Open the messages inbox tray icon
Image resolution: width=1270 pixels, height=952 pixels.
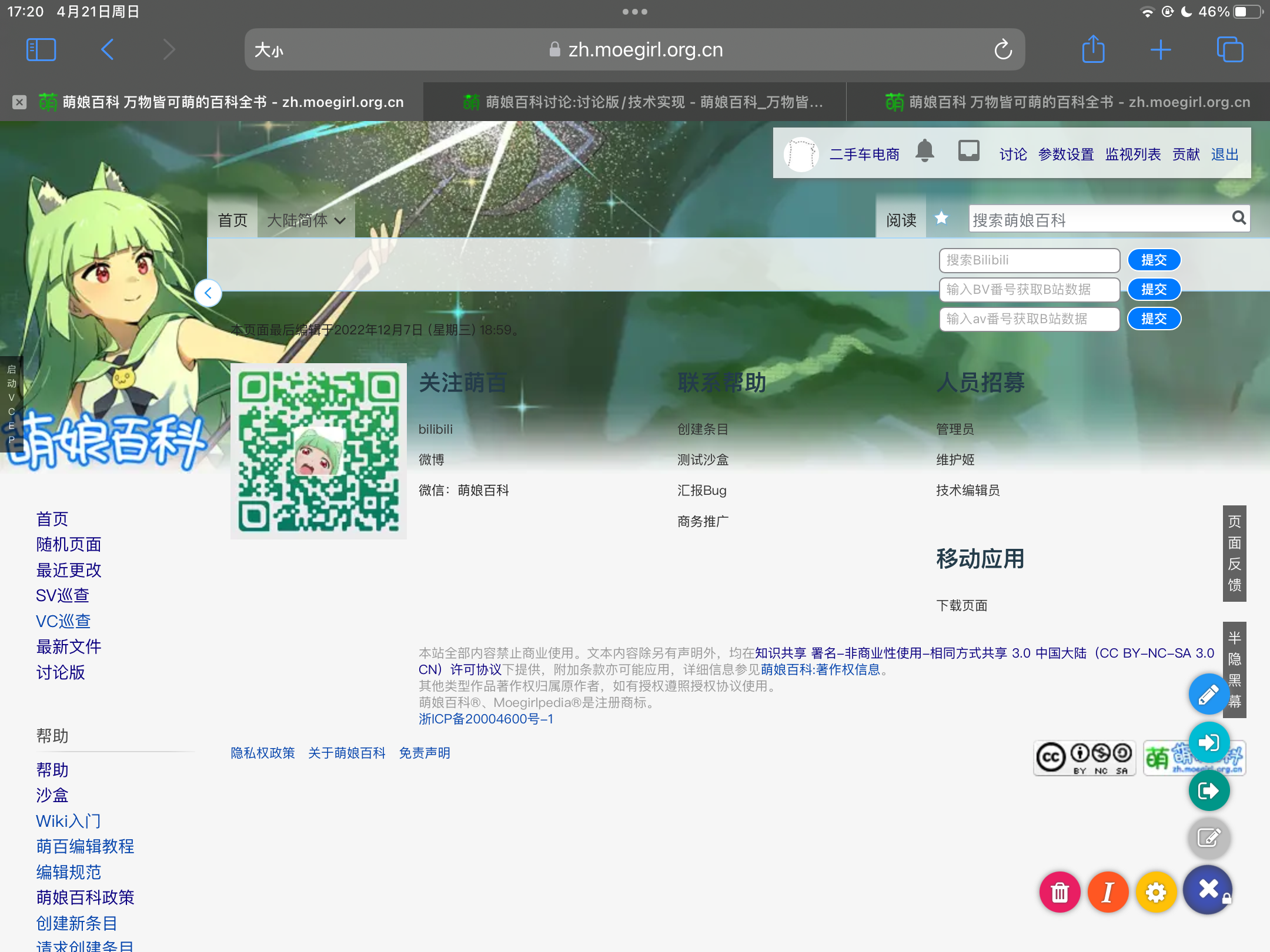[968, 151]
